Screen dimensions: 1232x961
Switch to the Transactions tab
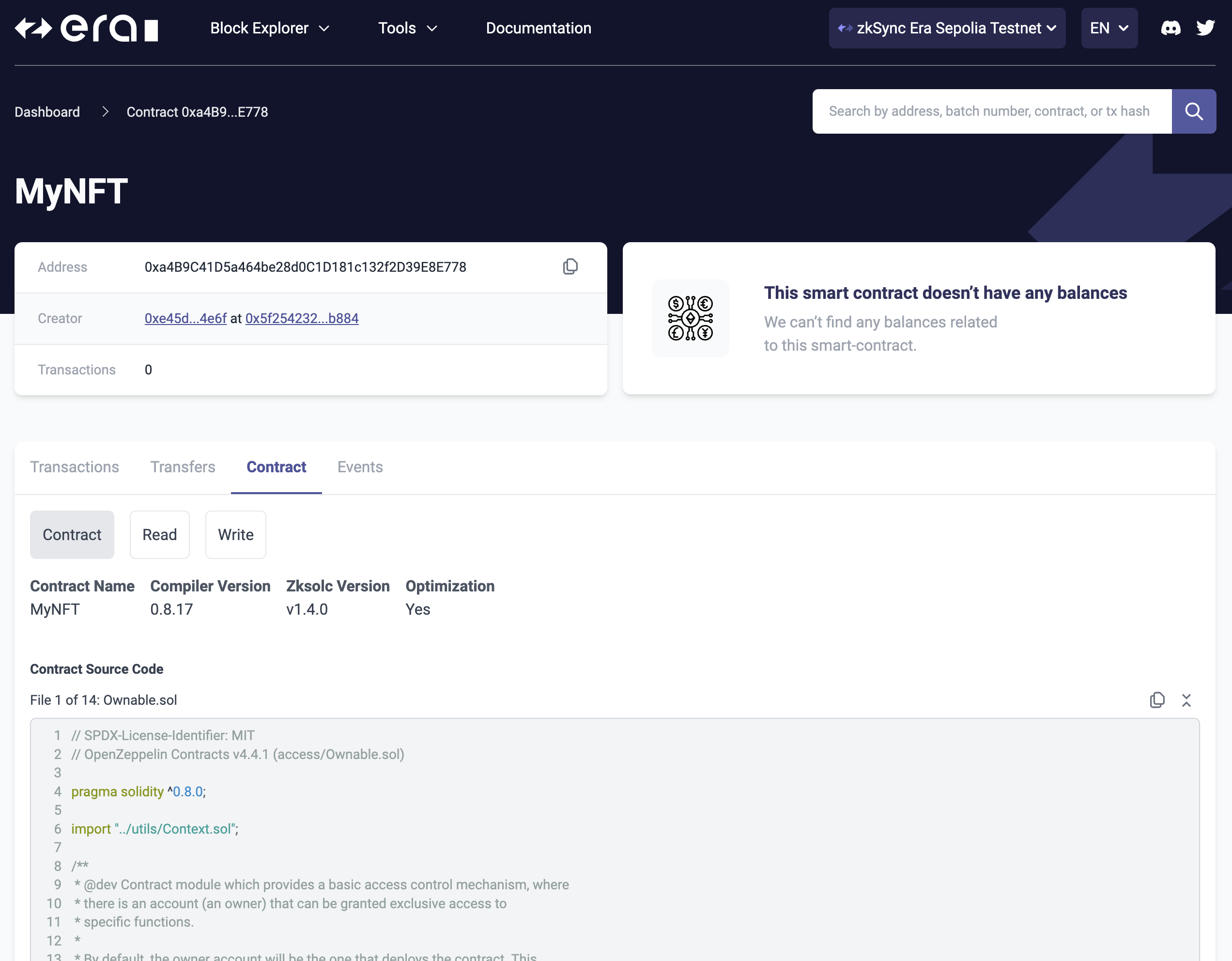(x=75, y=467)
